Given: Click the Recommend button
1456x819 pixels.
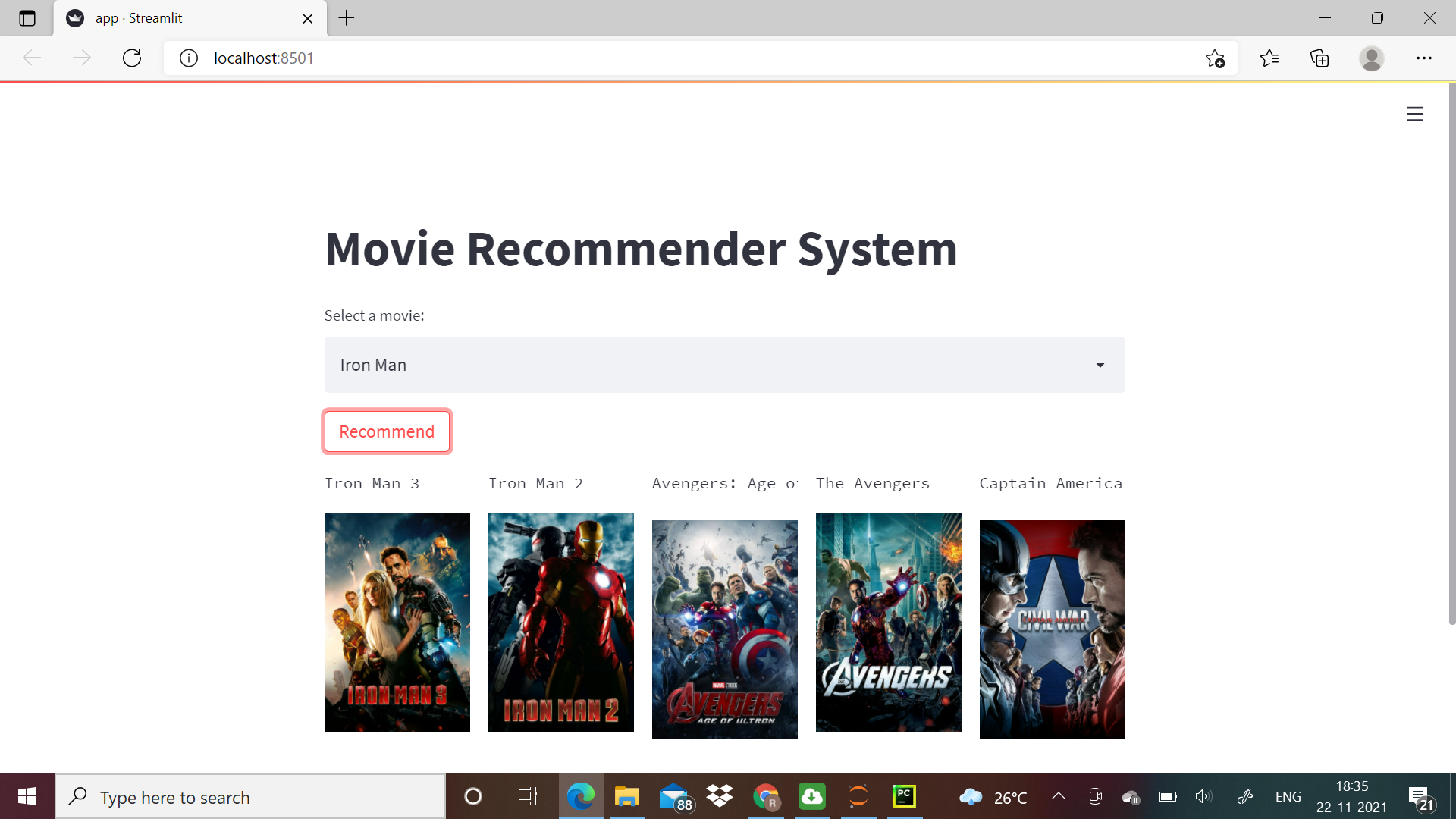Looking at the screenshot, I should pos(387,431).
